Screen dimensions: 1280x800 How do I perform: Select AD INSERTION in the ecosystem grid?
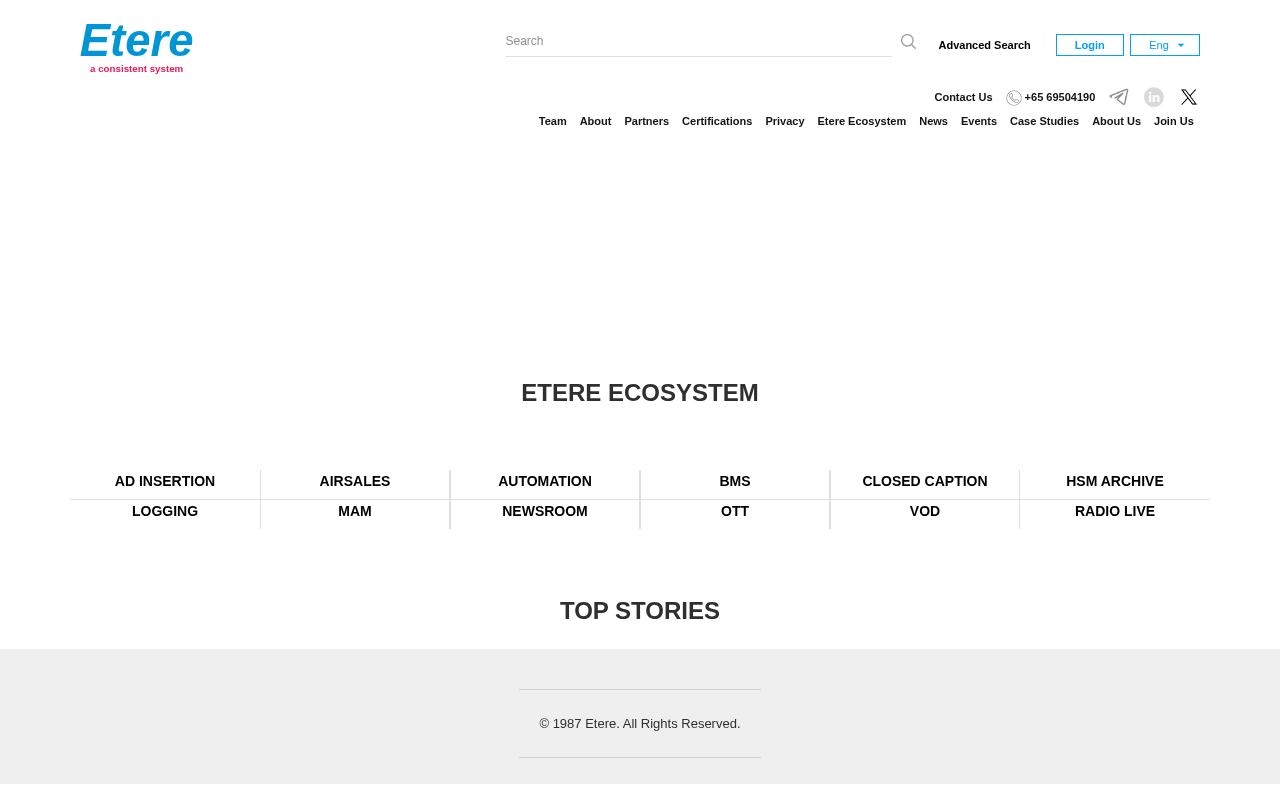[x=165, y=481]
